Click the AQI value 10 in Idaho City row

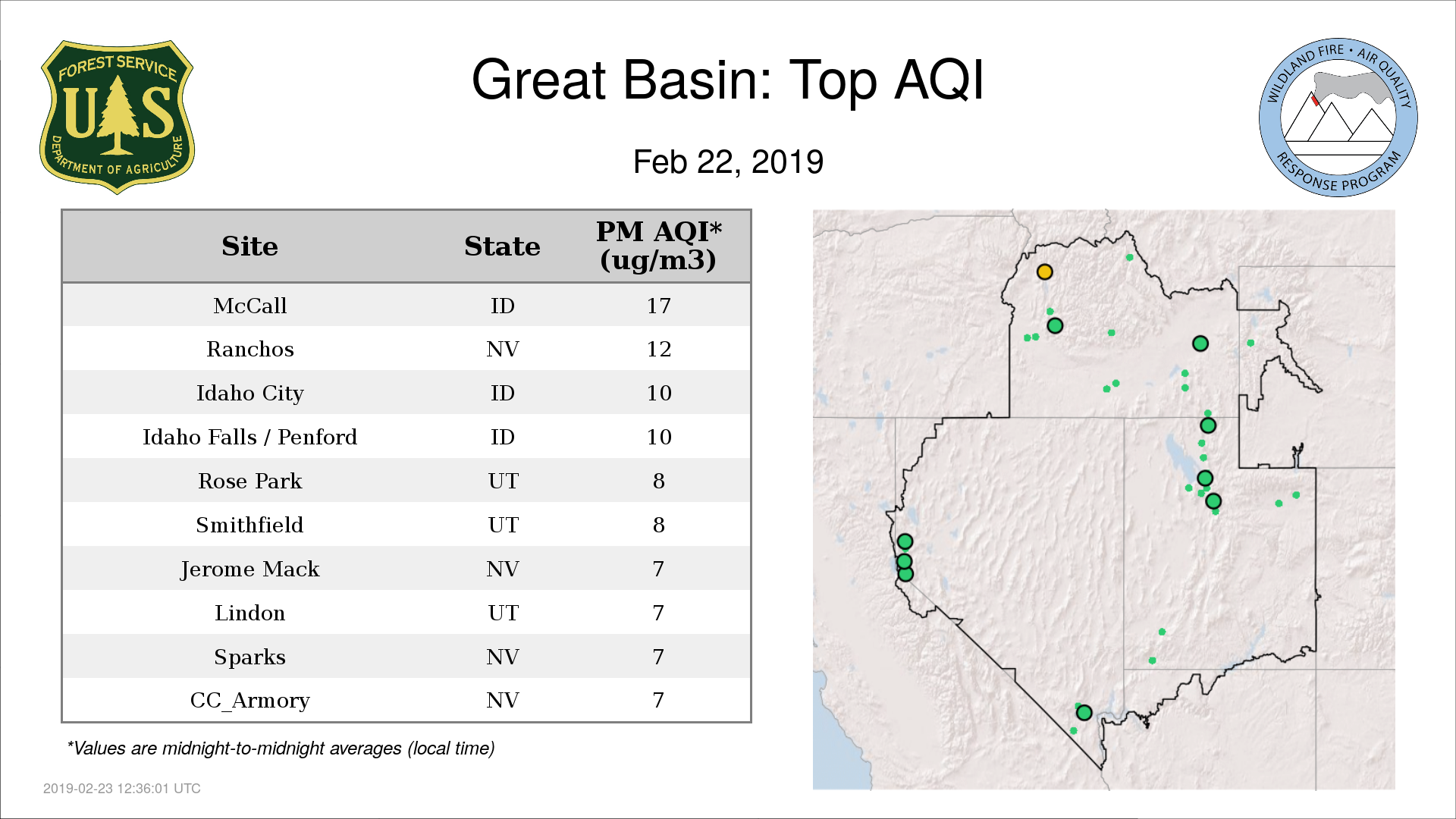click(x=658, y=393)
